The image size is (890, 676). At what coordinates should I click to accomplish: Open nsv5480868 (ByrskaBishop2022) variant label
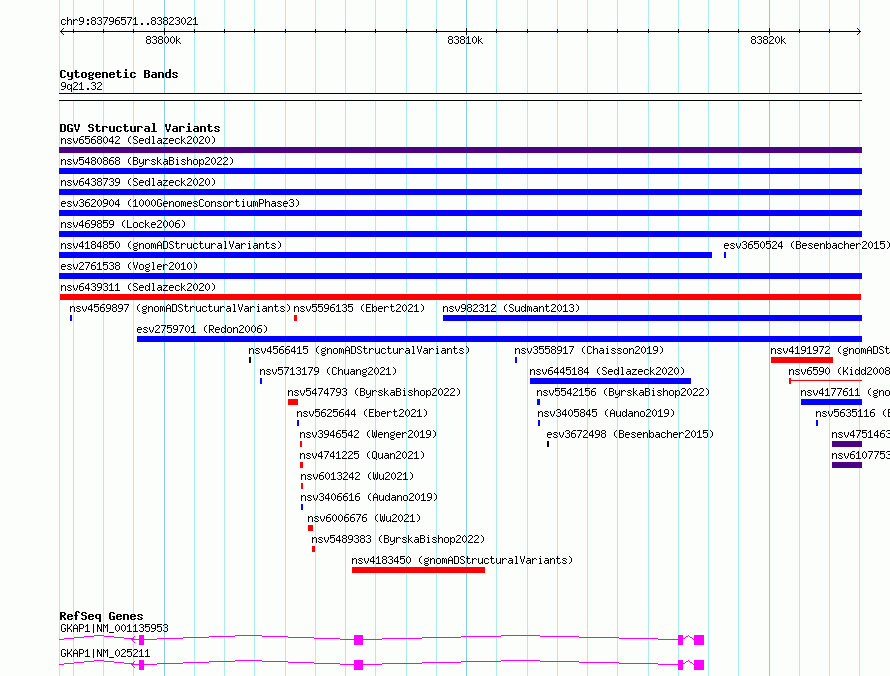pos(147,161)
